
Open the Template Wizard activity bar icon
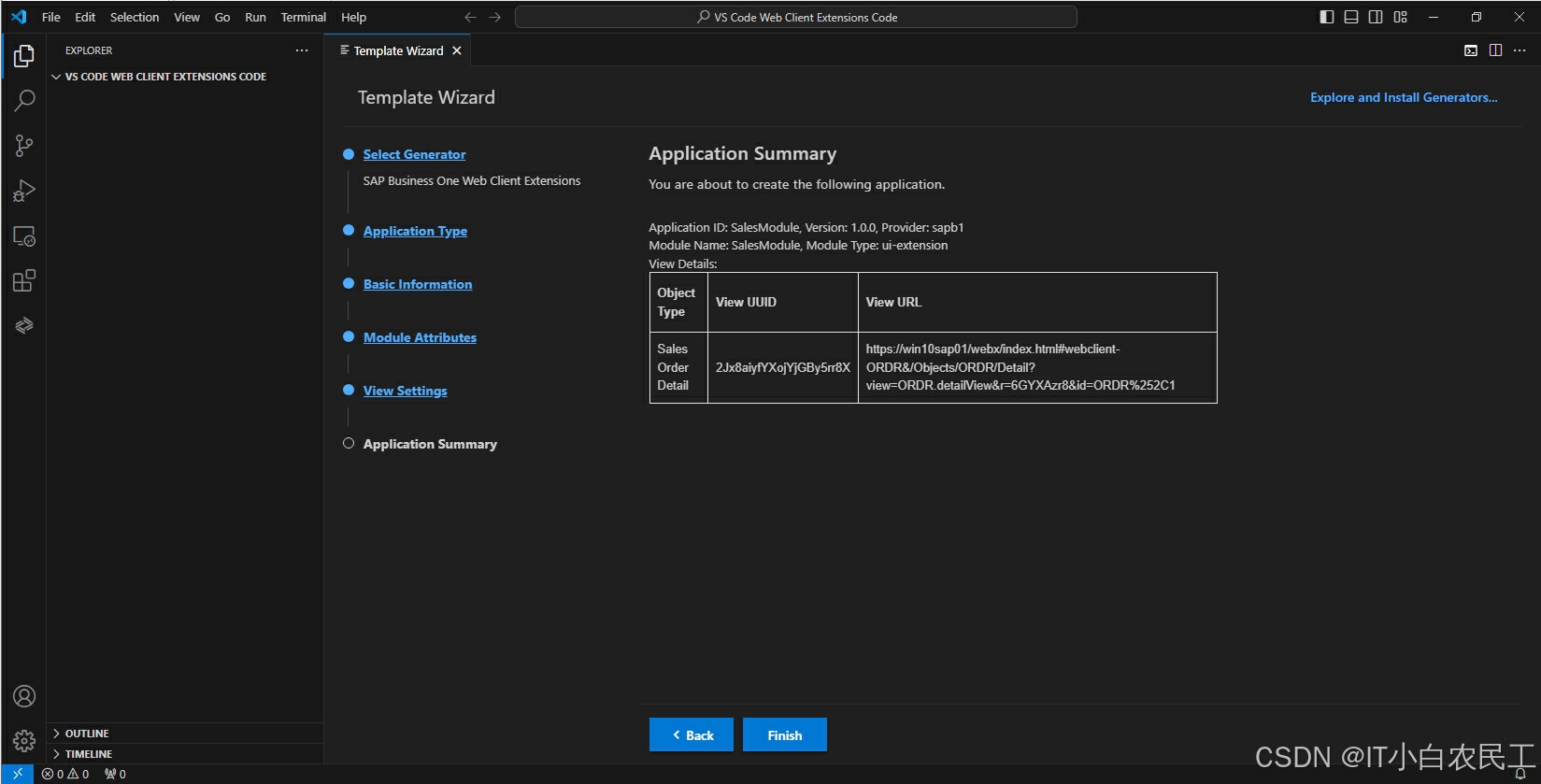(x=24, y=325)
